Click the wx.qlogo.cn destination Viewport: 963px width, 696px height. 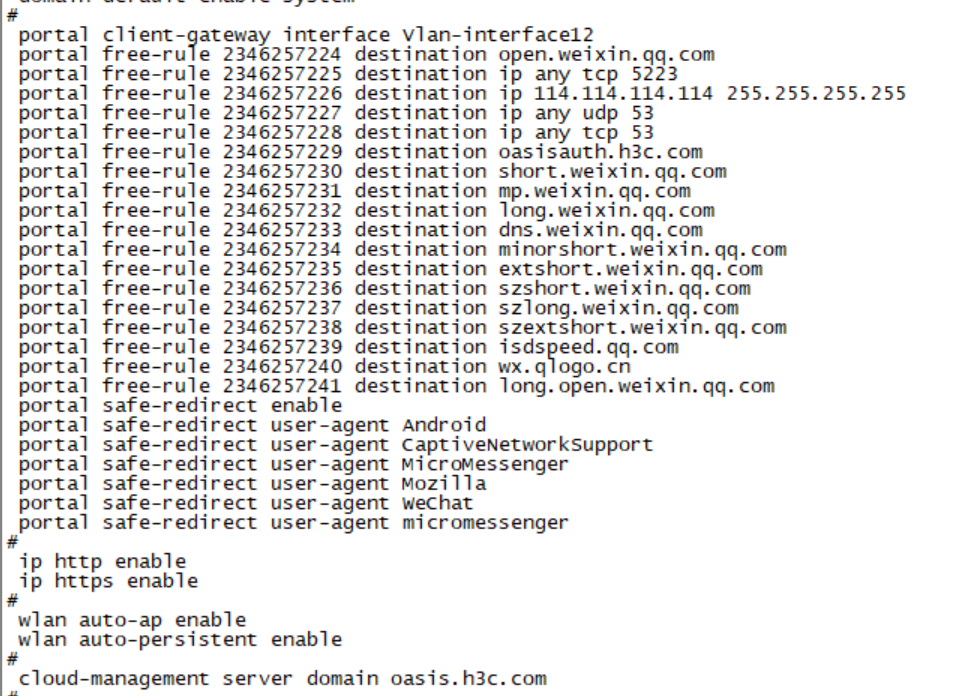[x=564, y=367]
